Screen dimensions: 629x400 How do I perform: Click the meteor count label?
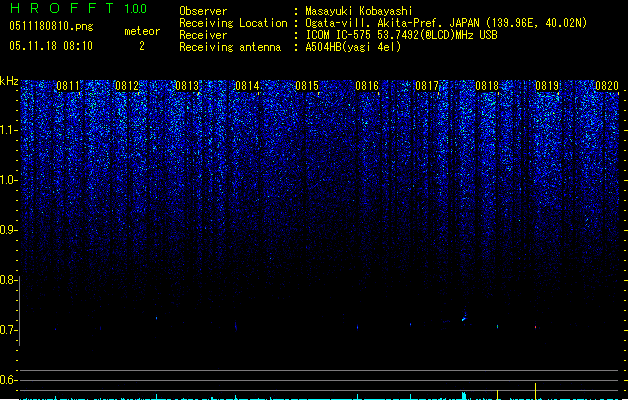pos(142,31)
